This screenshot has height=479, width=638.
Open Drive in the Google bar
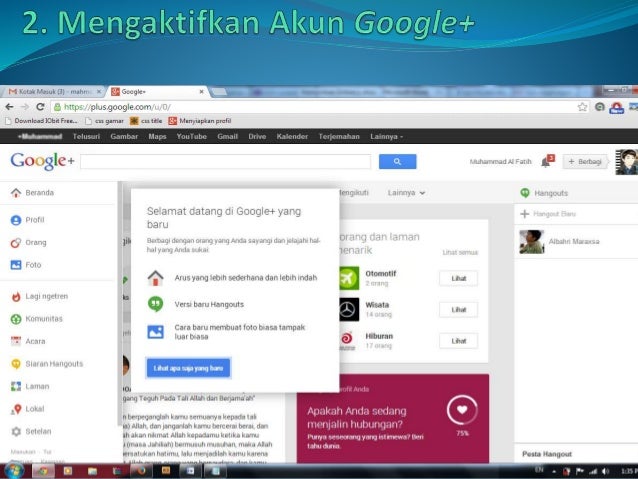tap(257, 137)
